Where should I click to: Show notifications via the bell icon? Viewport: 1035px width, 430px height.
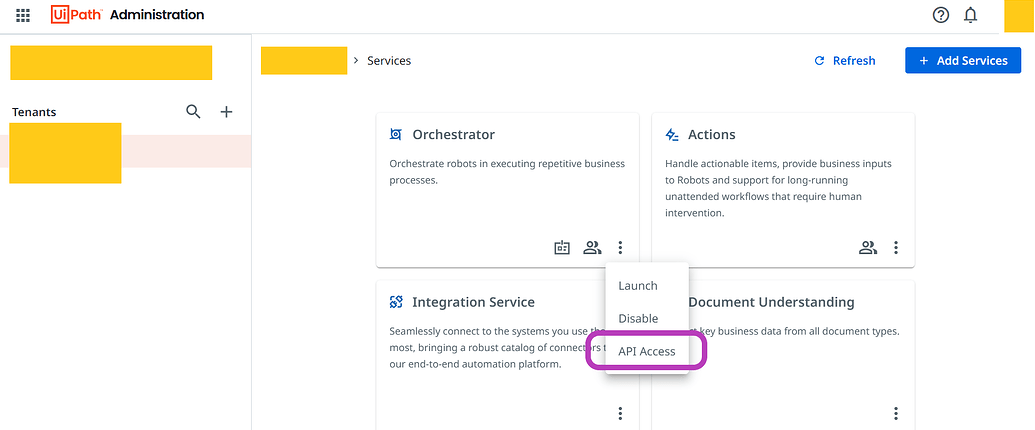(x=970, y=15)
